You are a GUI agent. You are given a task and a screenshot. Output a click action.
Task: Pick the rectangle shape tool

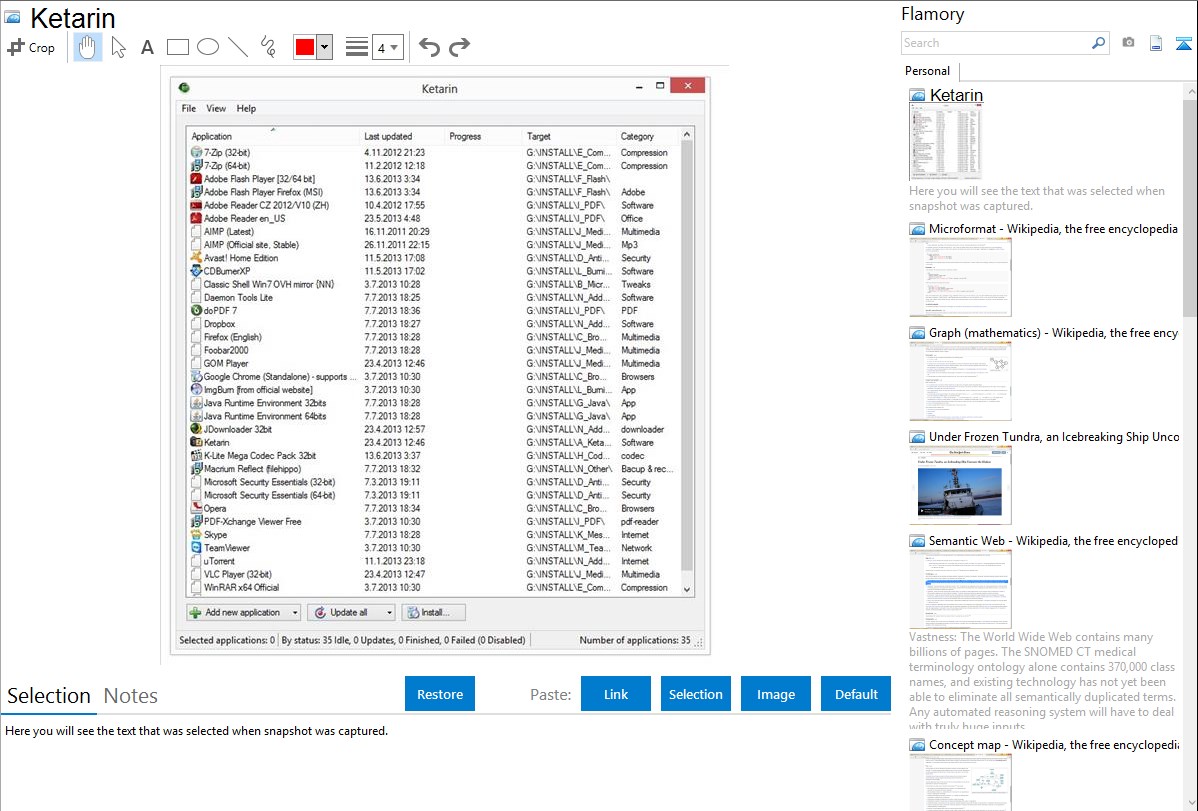click(178, 47)
